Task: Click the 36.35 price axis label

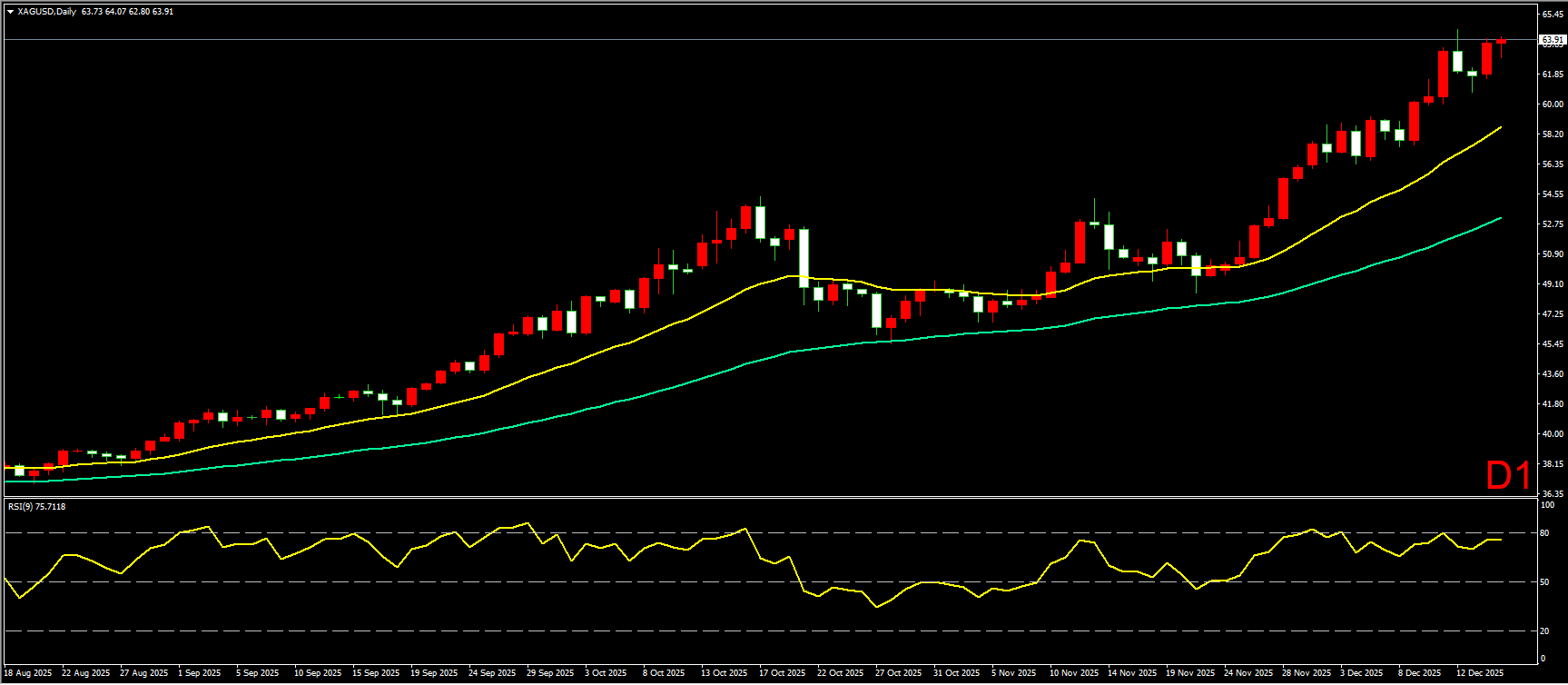Action: (1552, 493)
